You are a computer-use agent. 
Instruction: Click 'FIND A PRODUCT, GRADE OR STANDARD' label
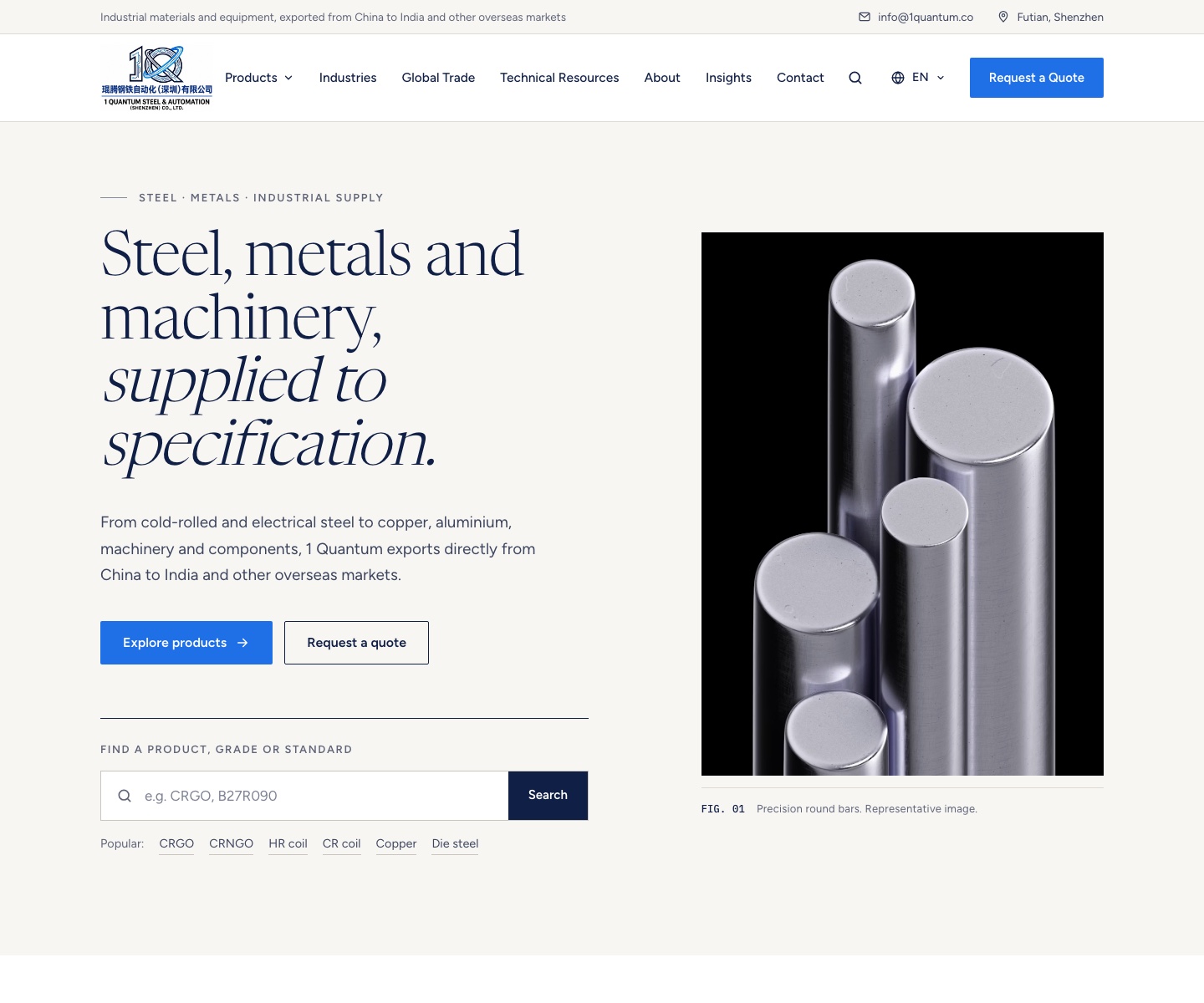[x=227, y=750]
